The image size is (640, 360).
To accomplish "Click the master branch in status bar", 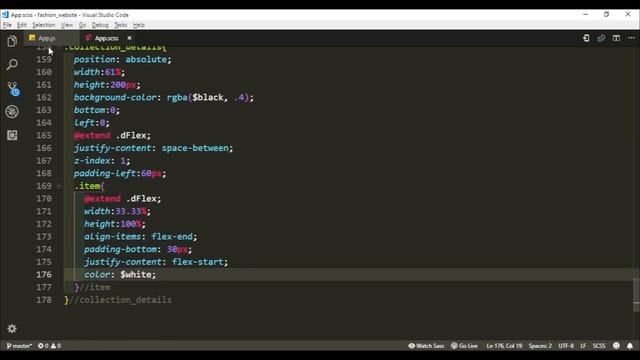I will 19,346.
